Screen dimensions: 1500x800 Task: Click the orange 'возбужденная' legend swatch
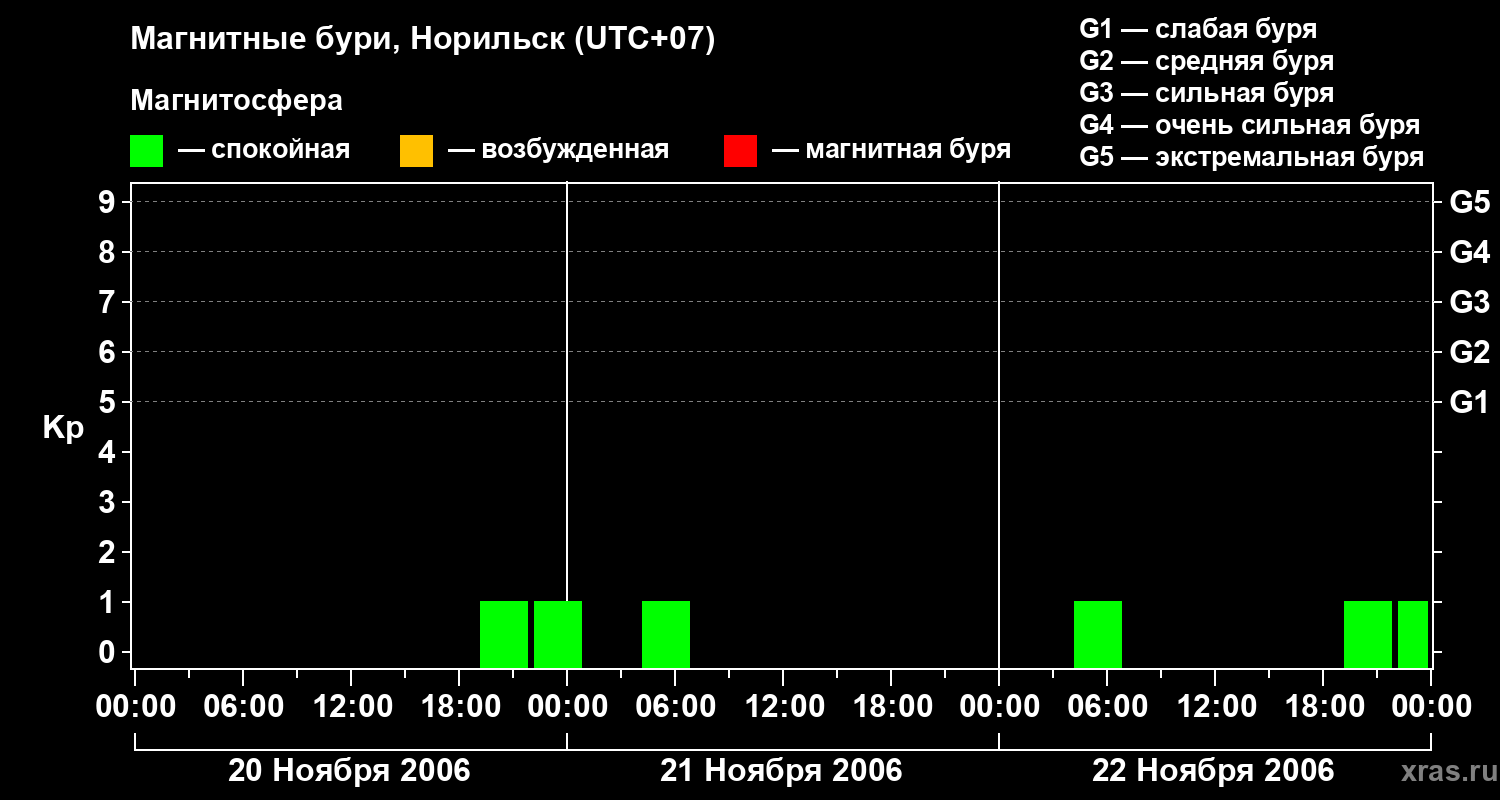[x=416, y=151]
